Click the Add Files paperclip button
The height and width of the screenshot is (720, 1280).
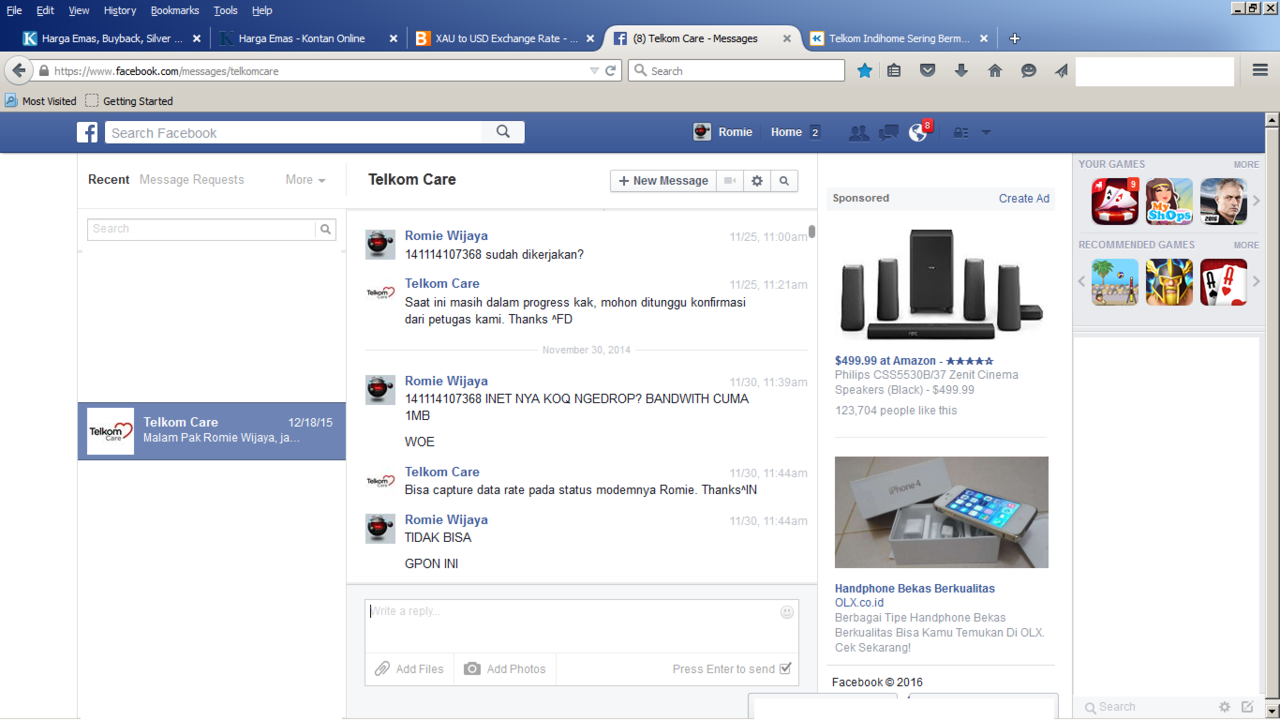(410, 669)
